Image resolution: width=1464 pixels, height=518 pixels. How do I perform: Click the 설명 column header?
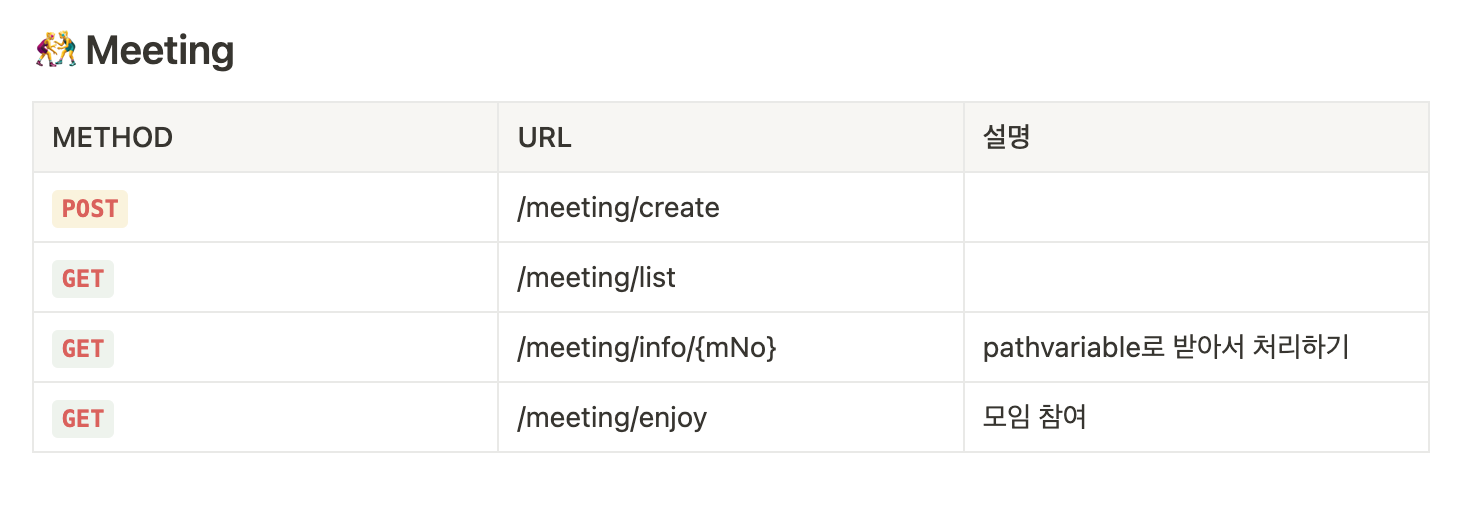click(x=1197, y=137)
